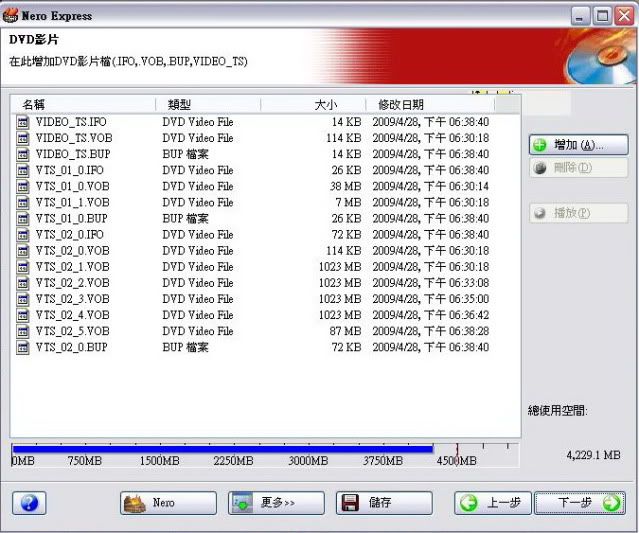This screenshot has width=639, height=533.
Task: Click BUP 檔案 type of VIDEO_TS.BUP
Action: [x=185, y=154]
